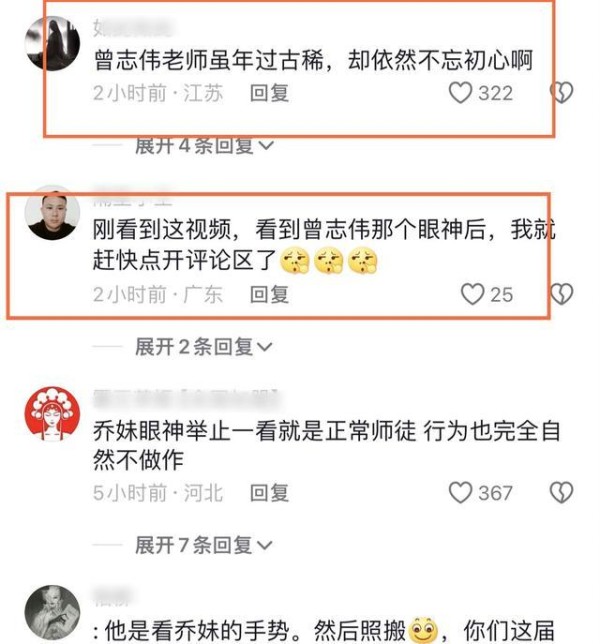This screenshot has width=600, height=644.
Task: Like the comment with 25 likes
Action: coord(473,294)
